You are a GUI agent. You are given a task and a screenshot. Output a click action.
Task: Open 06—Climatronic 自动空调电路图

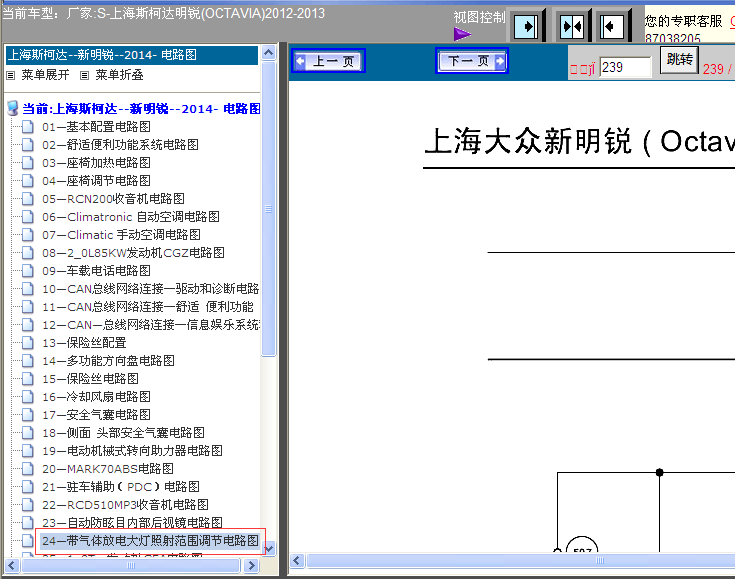point(130,217)
